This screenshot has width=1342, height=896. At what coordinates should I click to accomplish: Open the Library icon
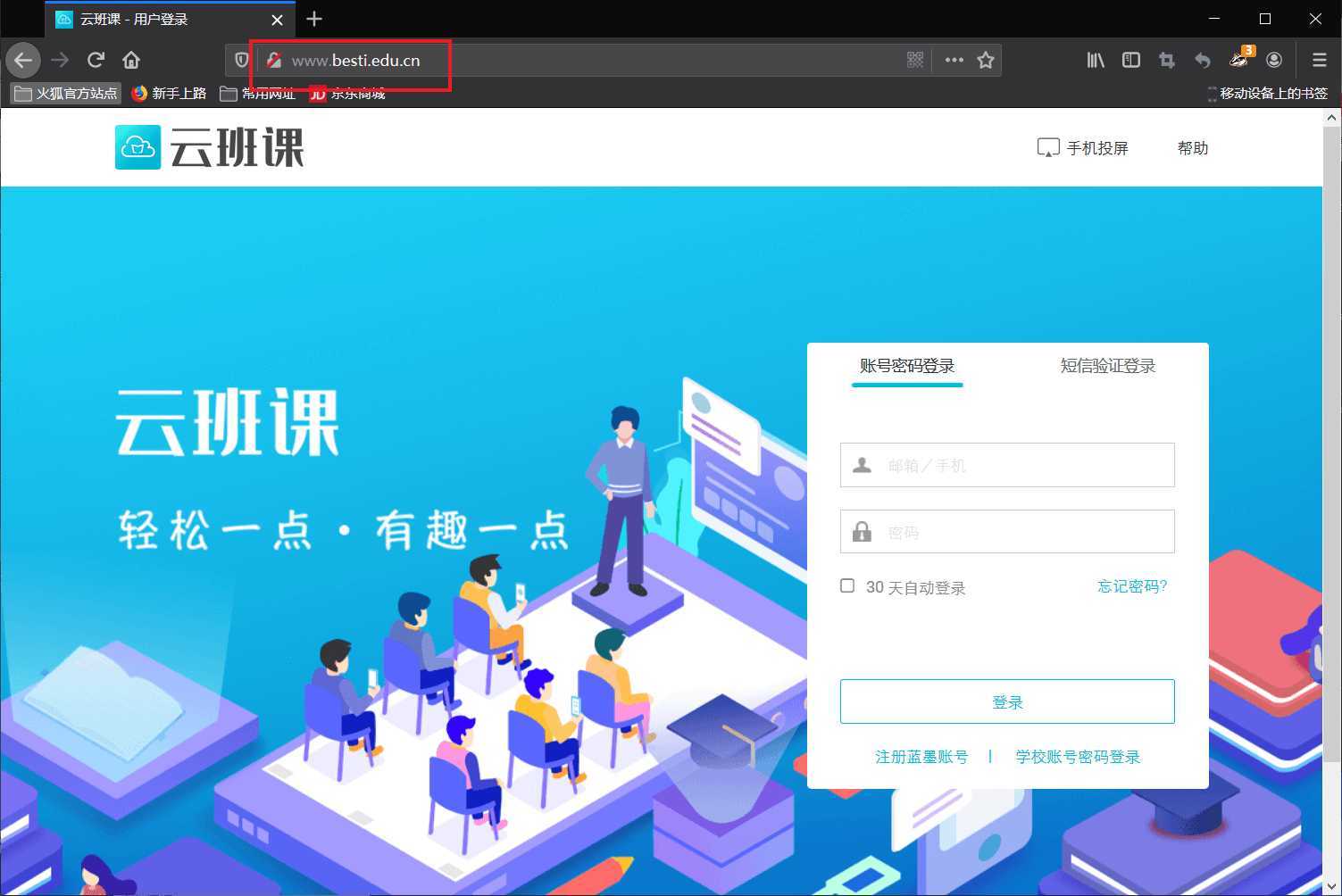(1096, 60)
